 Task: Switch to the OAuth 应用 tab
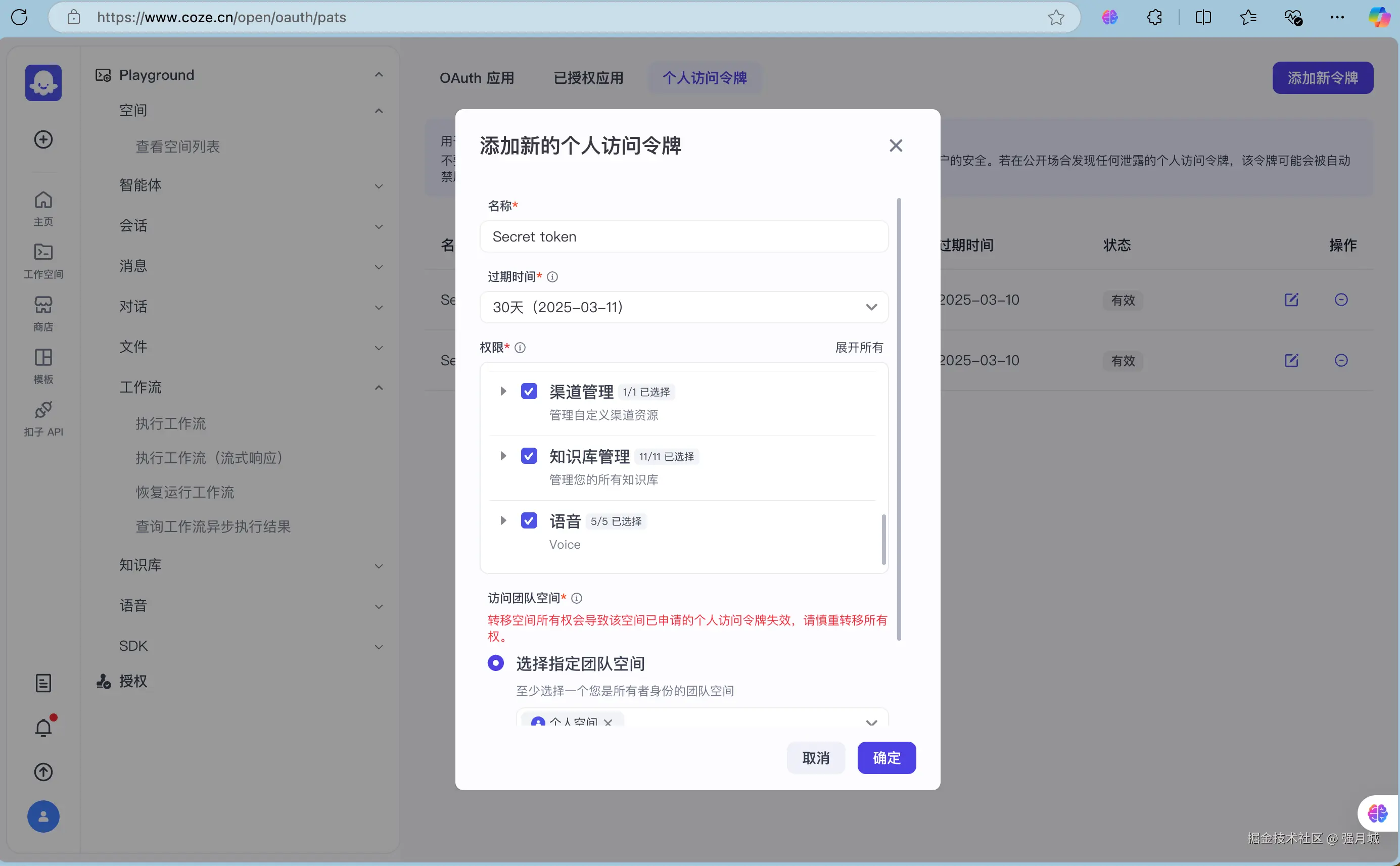click(x=477, y=78)
